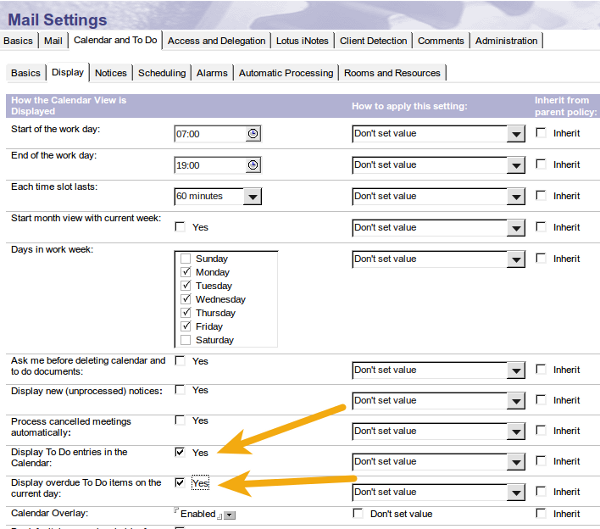Screen dimensions: 600x529
Task: Uncheck Monday in work week list
Action: click(x=186, y=272)
